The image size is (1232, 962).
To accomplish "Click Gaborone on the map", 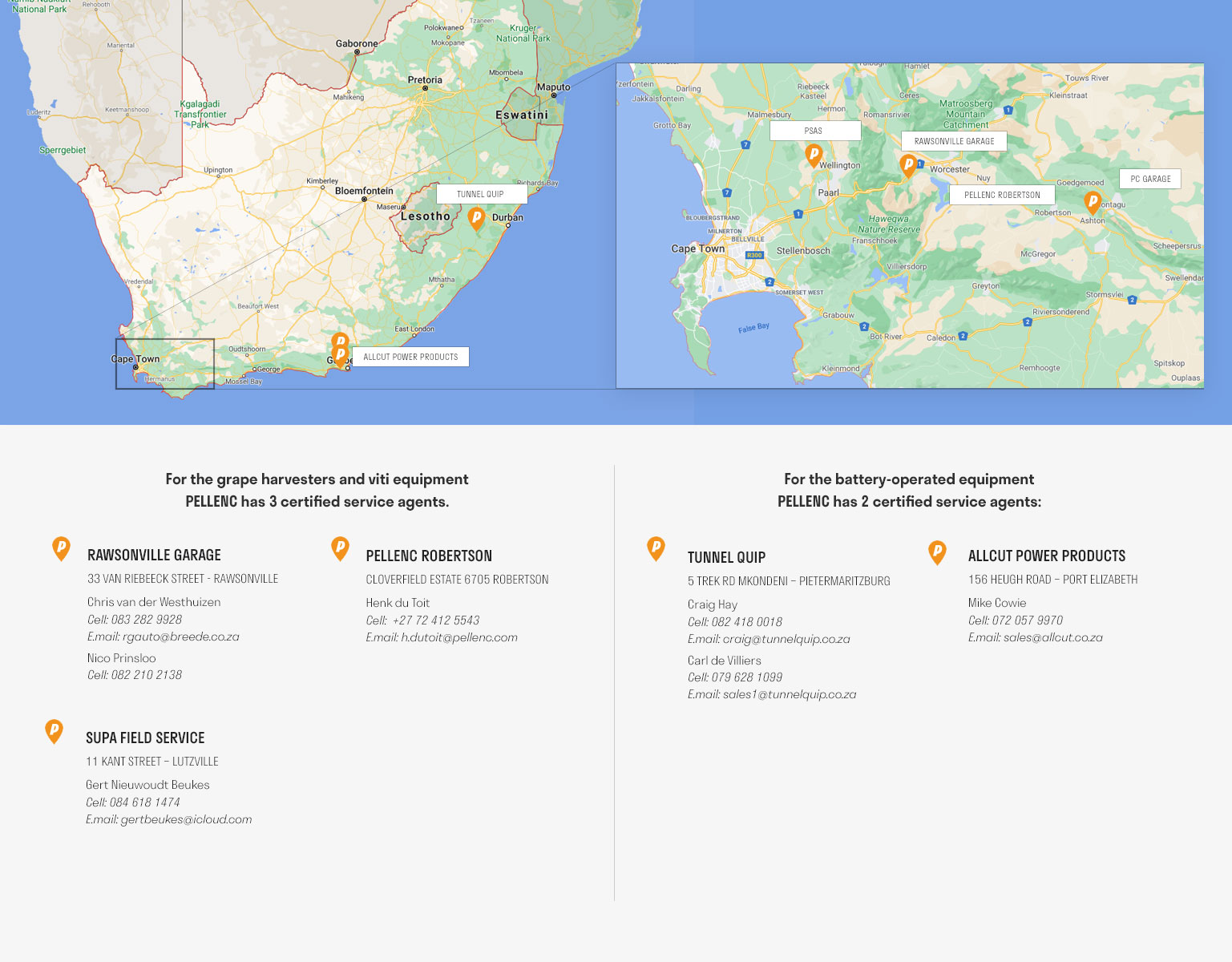I will (x=357, y=44).
